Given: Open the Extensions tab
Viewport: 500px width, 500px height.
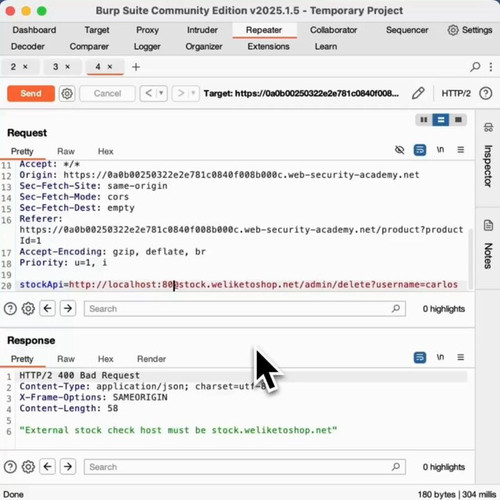Looking at the screenshot, I should point(268,47).
